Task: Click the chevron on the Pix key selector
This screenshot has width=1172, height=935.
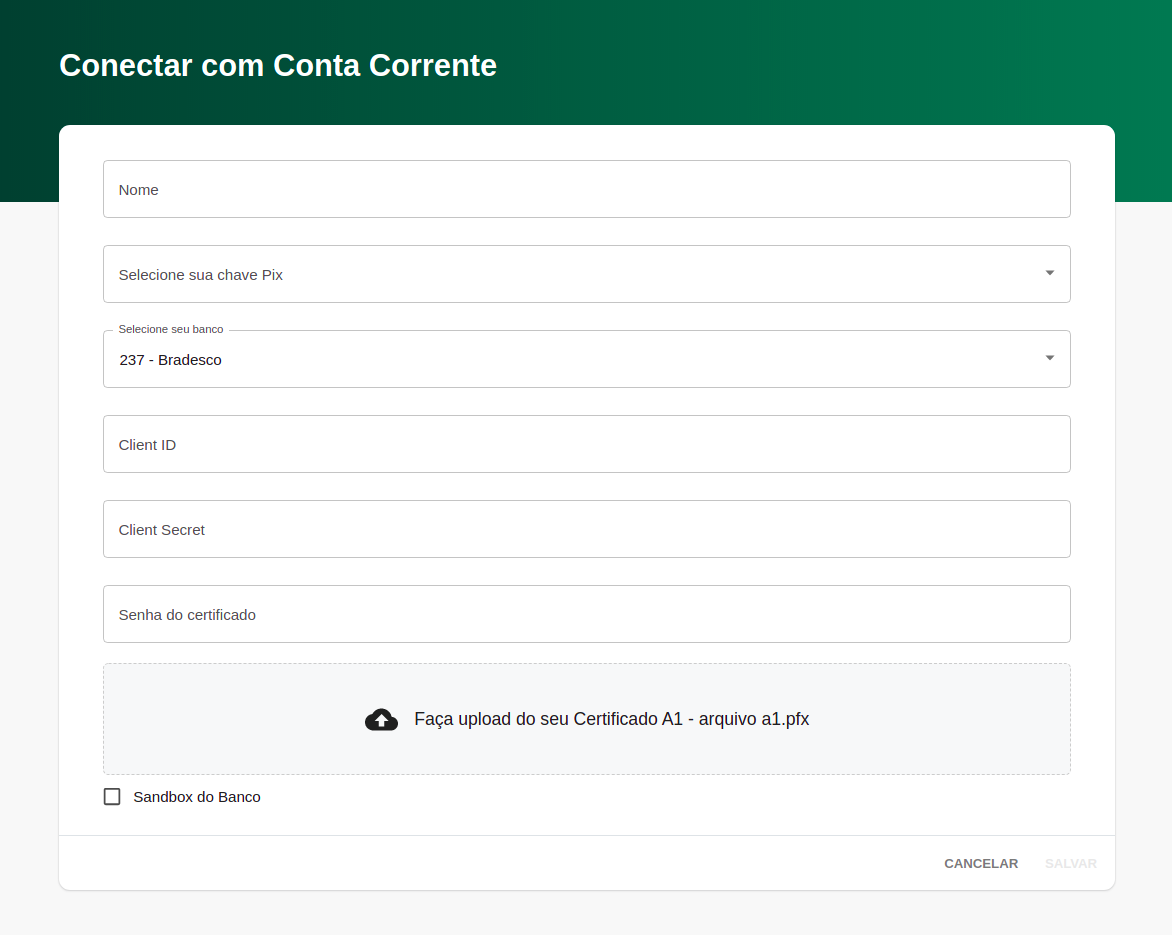Action: [x=1049, y=272]
